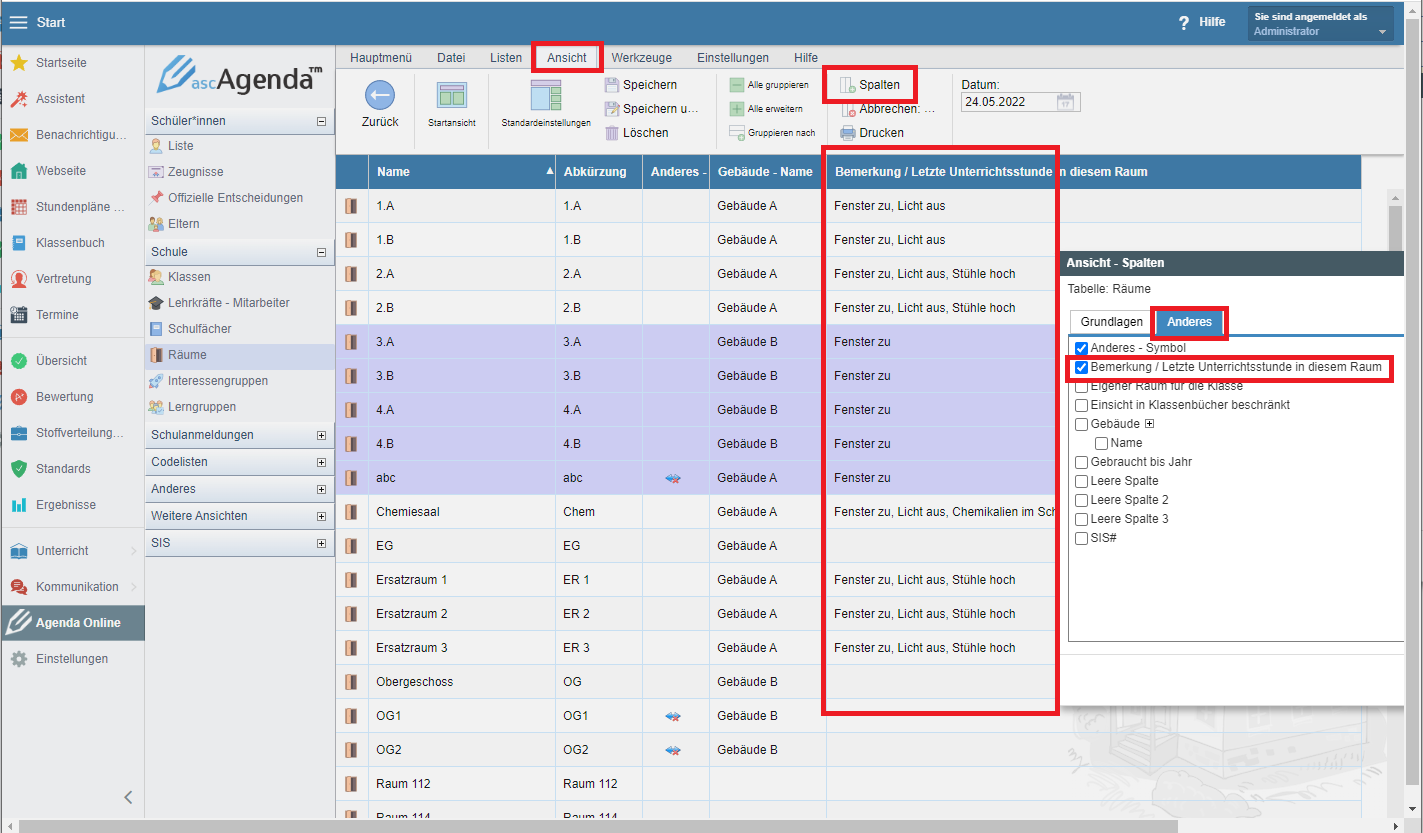Uncheck Bemerkung / Letzte Unterrichtsstunde checkbox
The width and height of the screenshot is (1423, 833).
1081,367
